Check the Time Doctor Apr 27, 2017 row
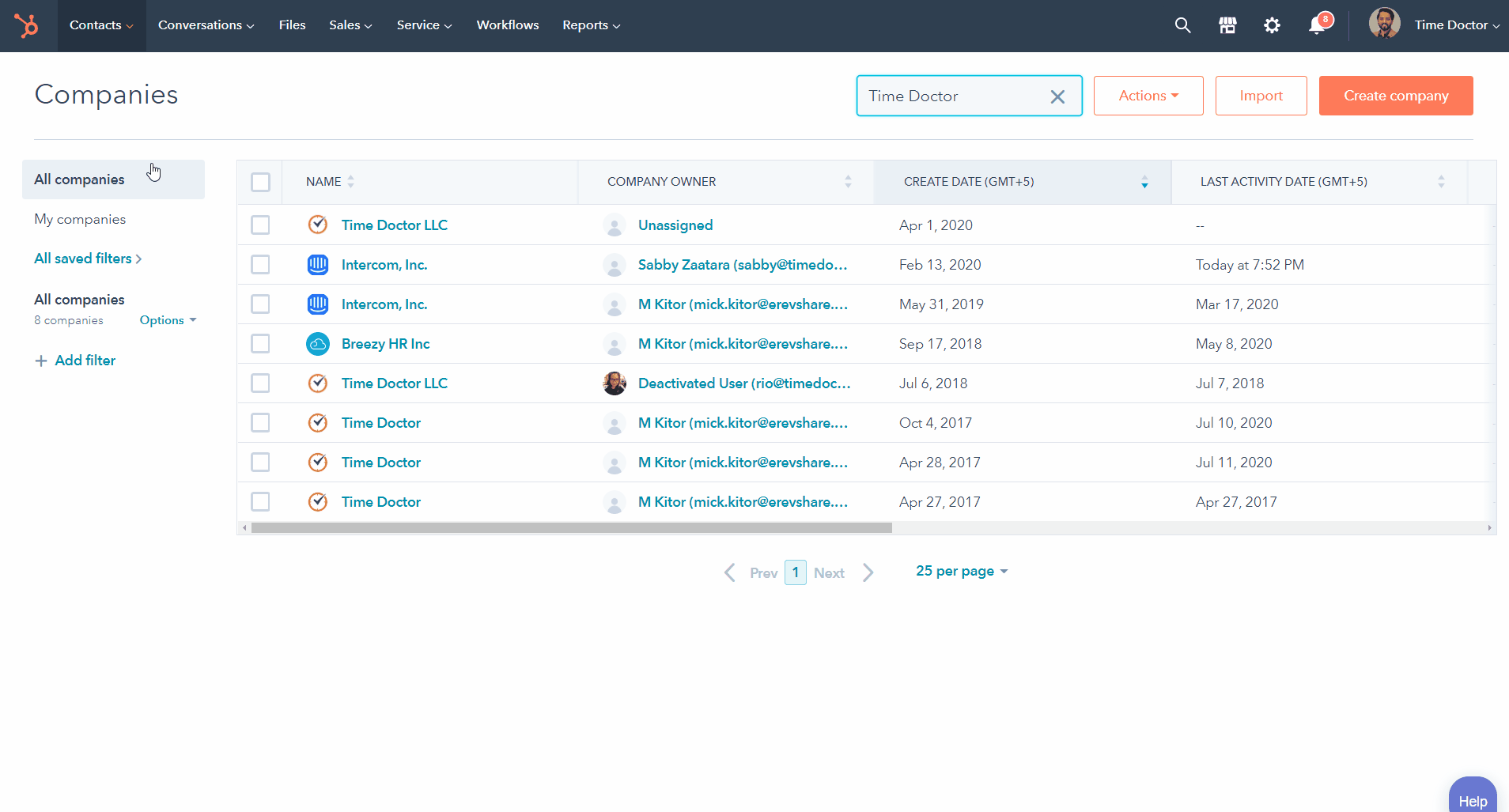This screenshot has height=812, width=1509. coord(260,501)
